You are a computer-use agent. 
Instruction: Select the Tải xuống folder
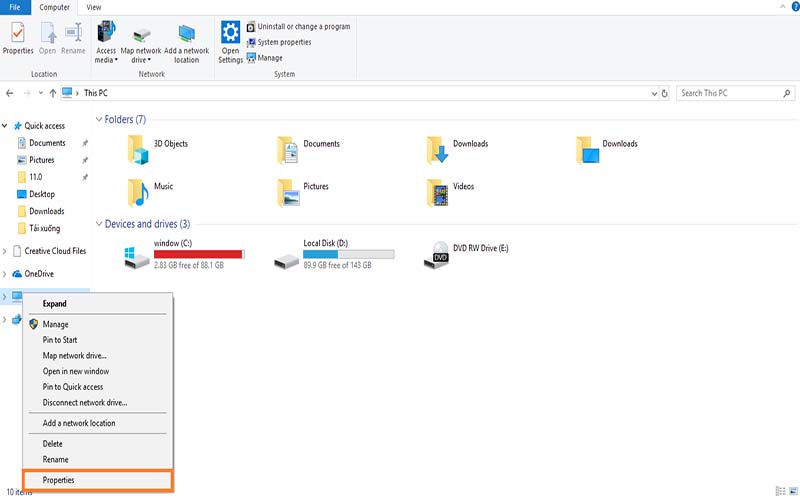44,228
